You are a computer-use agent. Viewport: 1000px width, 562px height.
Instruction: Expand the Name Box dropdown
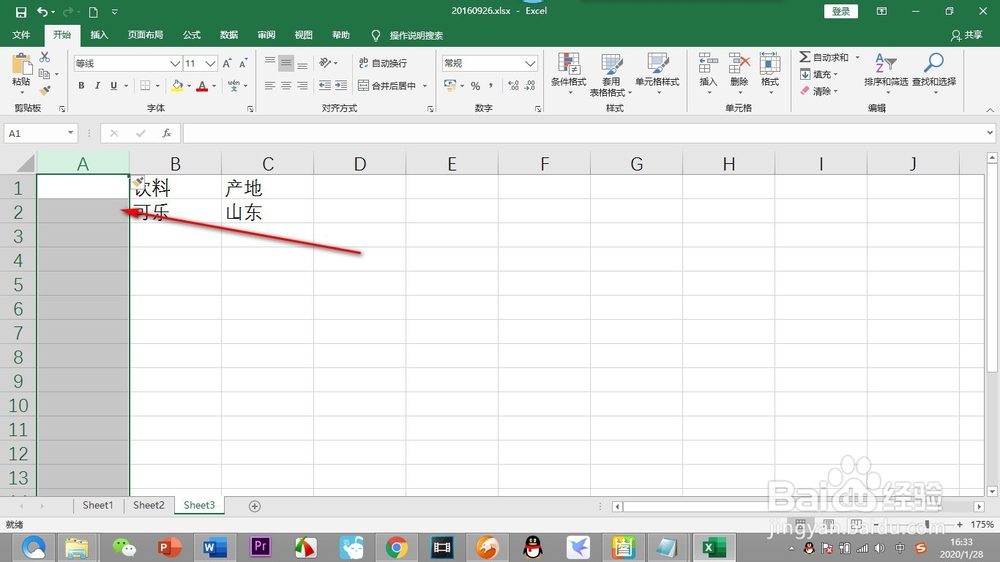(x=70, y=133)
